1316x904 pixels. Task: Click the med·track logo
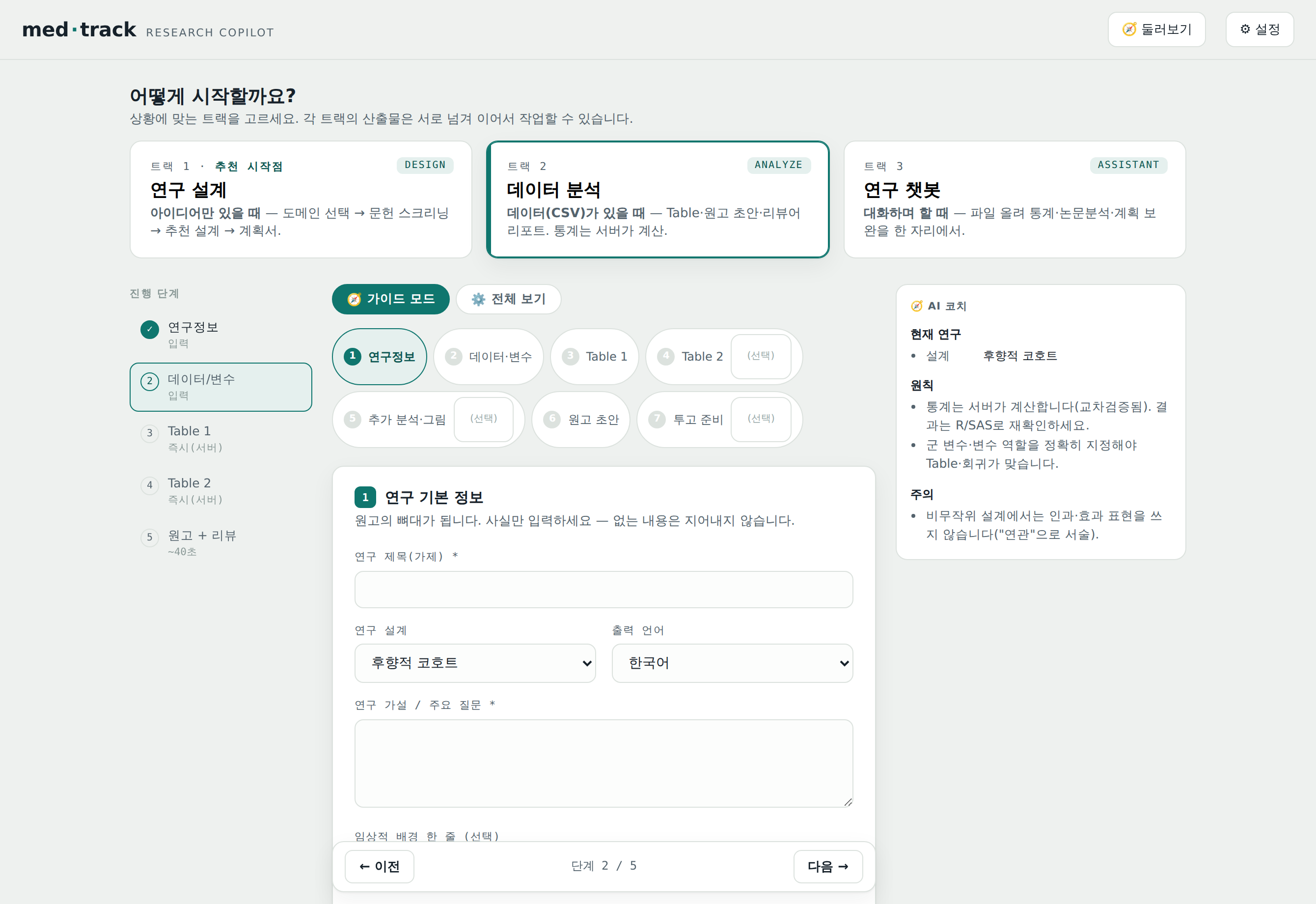point(79,29)
